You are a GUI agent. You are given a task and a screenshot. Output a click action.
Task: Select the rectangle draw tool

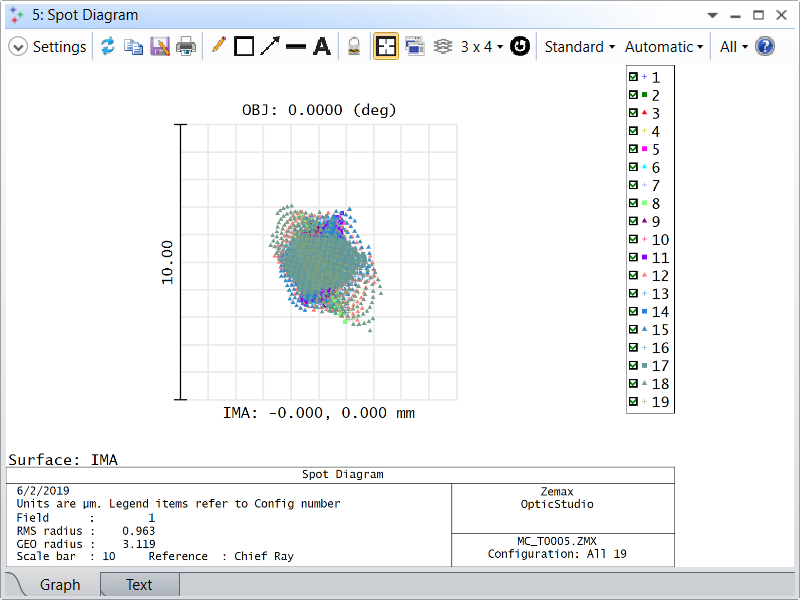click(x=244, y=47)
